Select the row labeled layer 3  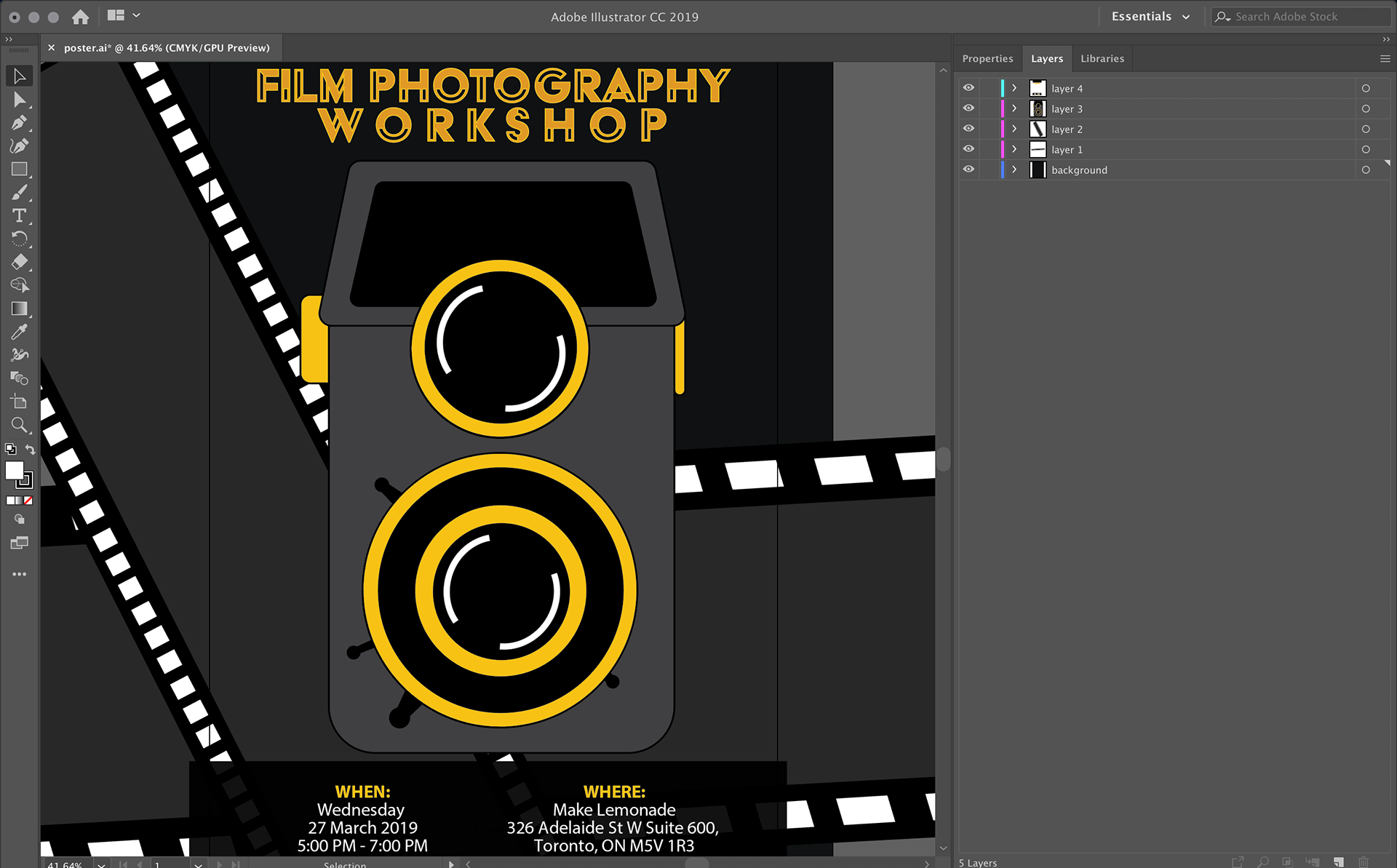pyautogui.click(x=1175, y=108)
